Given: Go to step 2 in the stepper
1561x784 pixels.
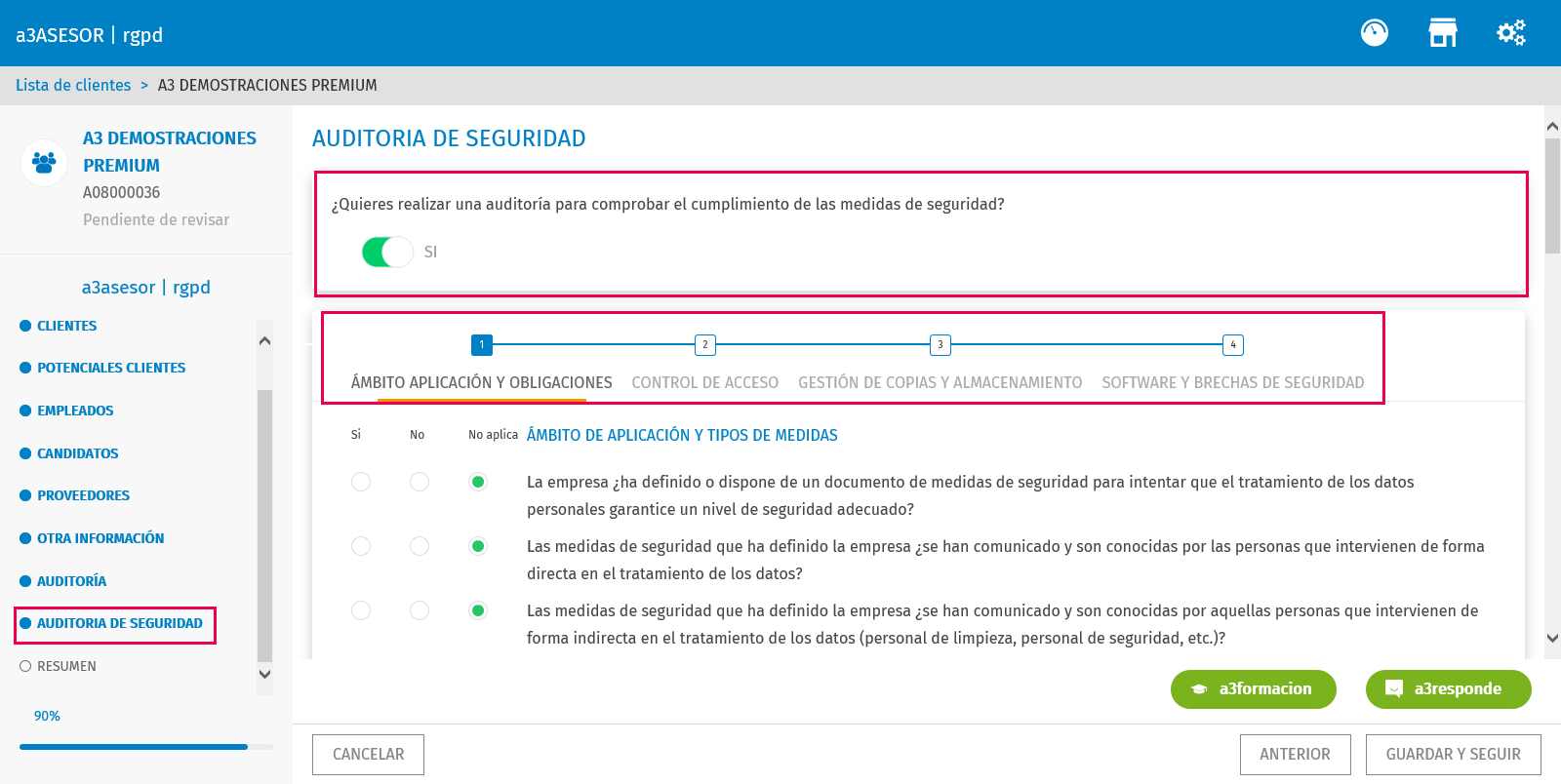Looking at the screenshot, I should [x=705, y=344].
